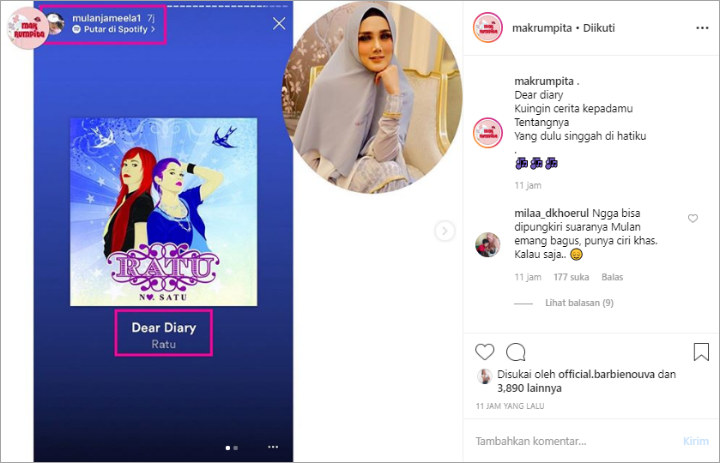Click Balas to reply to comment
This screenshot has height=463, width=720.
(612, 277)
